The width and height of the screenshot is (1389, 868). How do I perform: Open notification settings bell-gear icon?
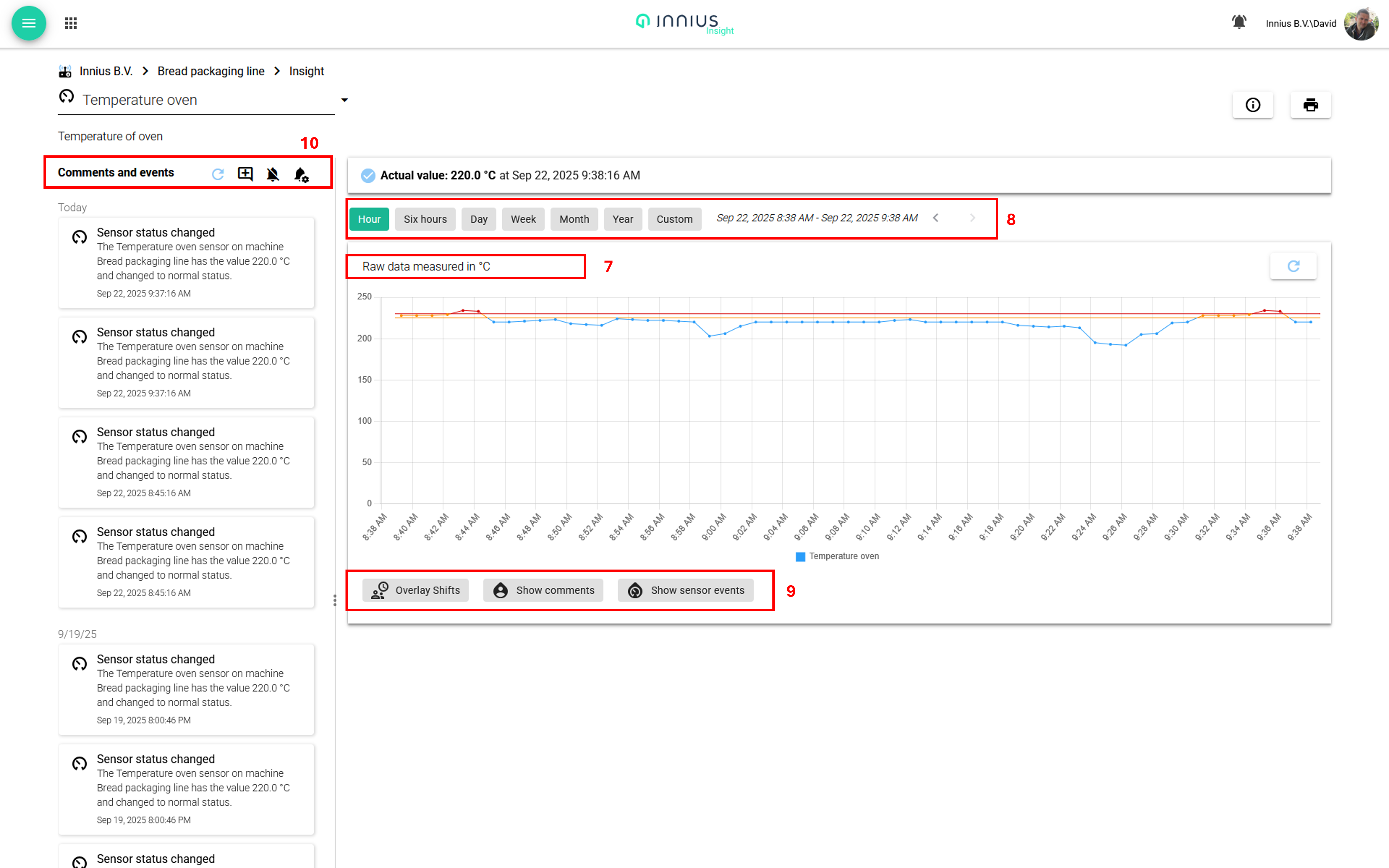point(301,175)
